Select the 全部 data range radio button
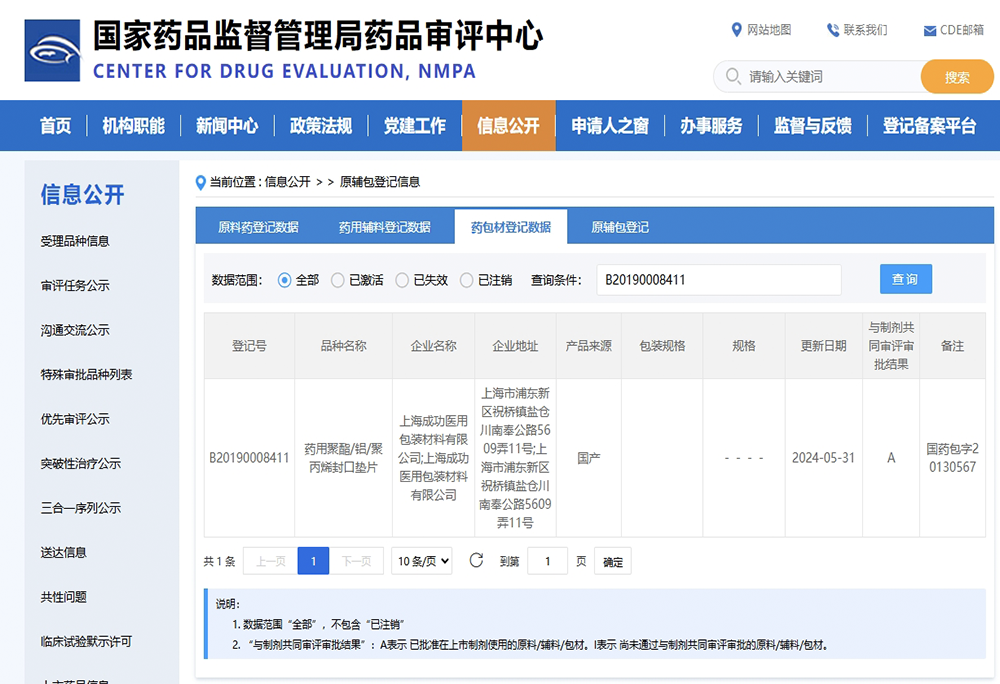This screenshot has height=684, width=1000. click(x=285, y=280)
